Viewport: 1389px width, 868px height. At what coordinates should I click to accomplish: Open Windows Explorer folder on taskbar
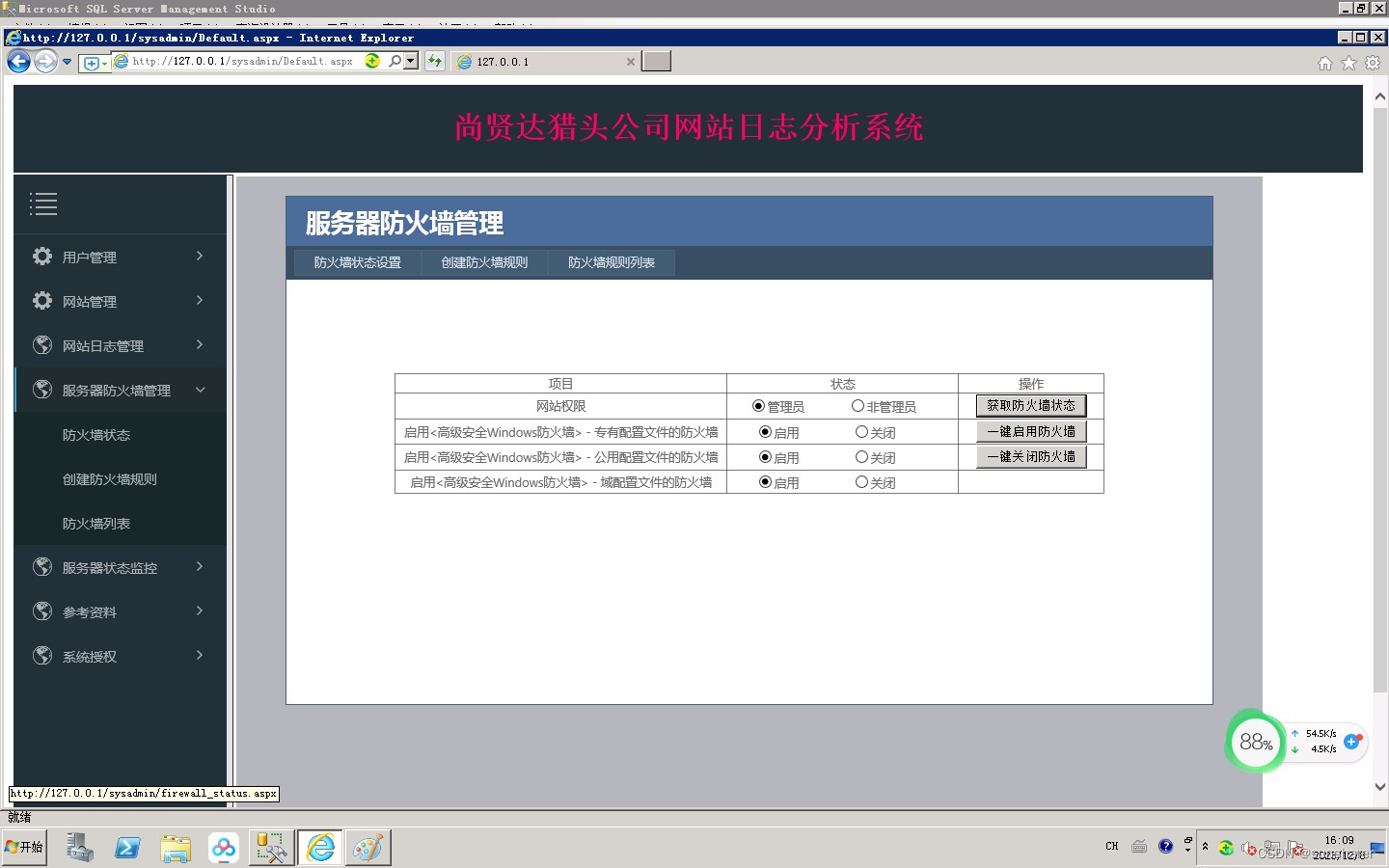[x=176, y=848]
